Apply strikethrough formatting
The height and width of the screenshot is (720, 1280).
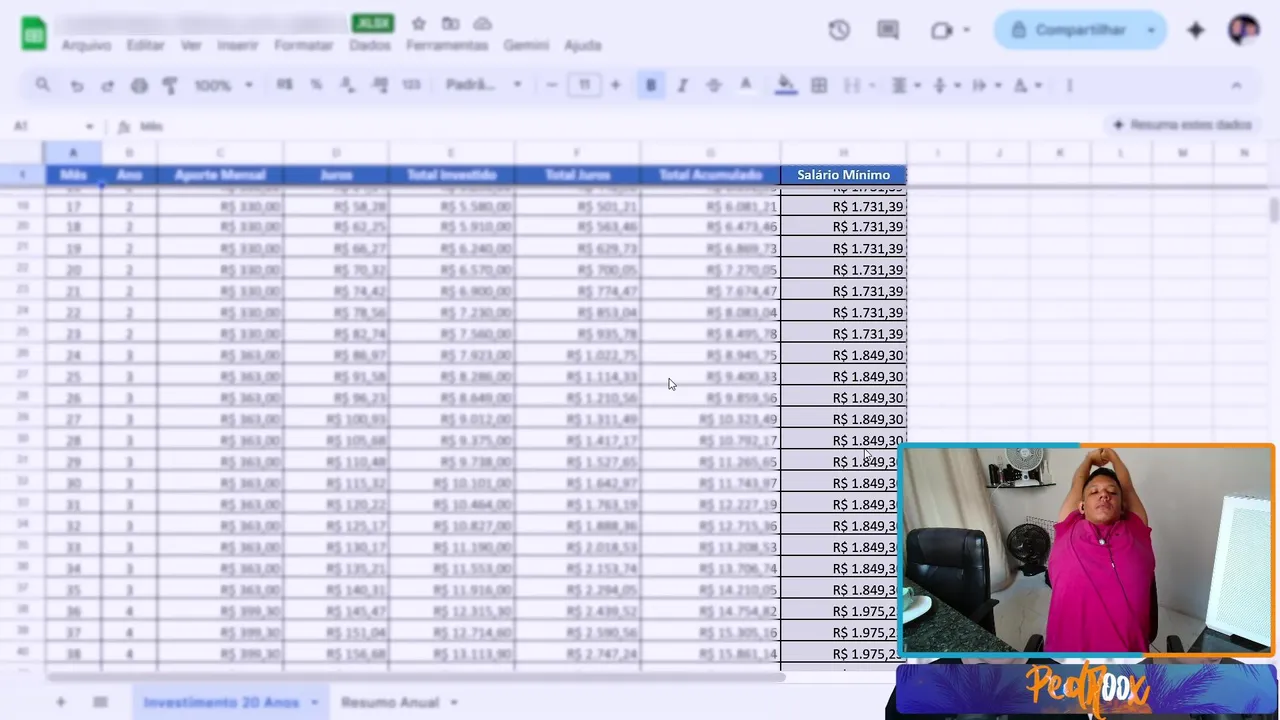714,86
